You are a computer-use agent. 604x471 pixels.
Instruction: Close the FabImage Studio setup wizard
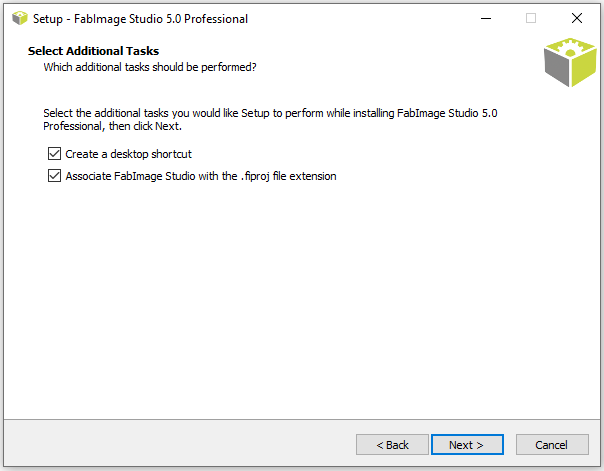tap(577, 18)
